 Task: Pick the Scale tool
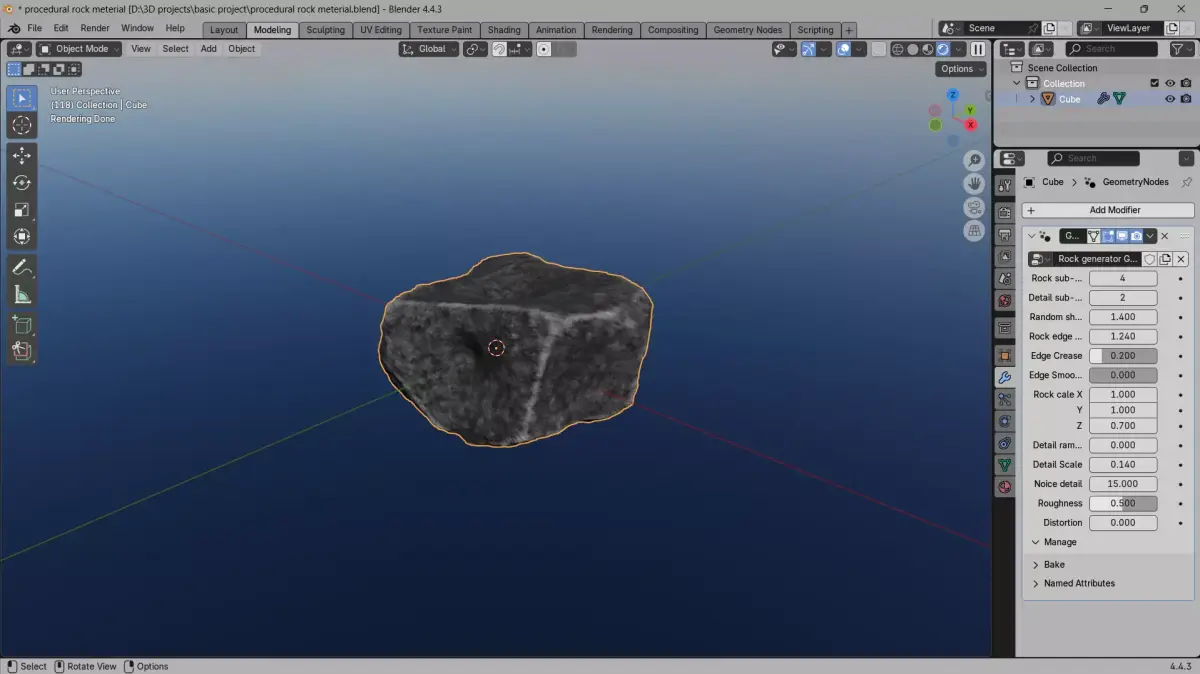coord(22,210)
